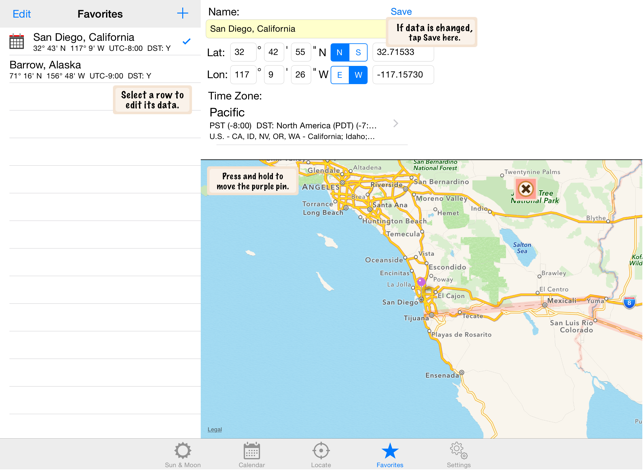Edit longitude seconds field 26
The height and width of the screenshot is (470, 643).
[301, 75]
